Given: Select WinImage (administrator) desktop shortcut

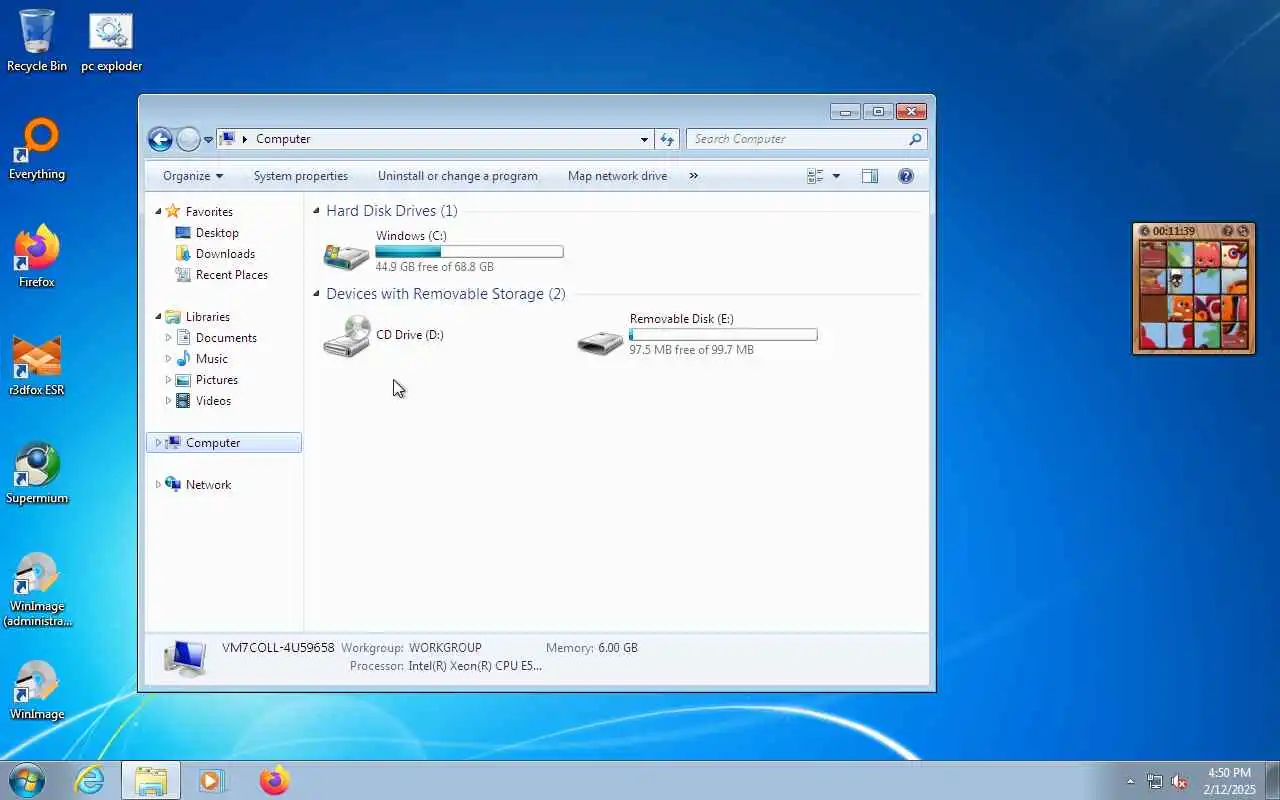Looking at the screenshot, I should [37, 589].
